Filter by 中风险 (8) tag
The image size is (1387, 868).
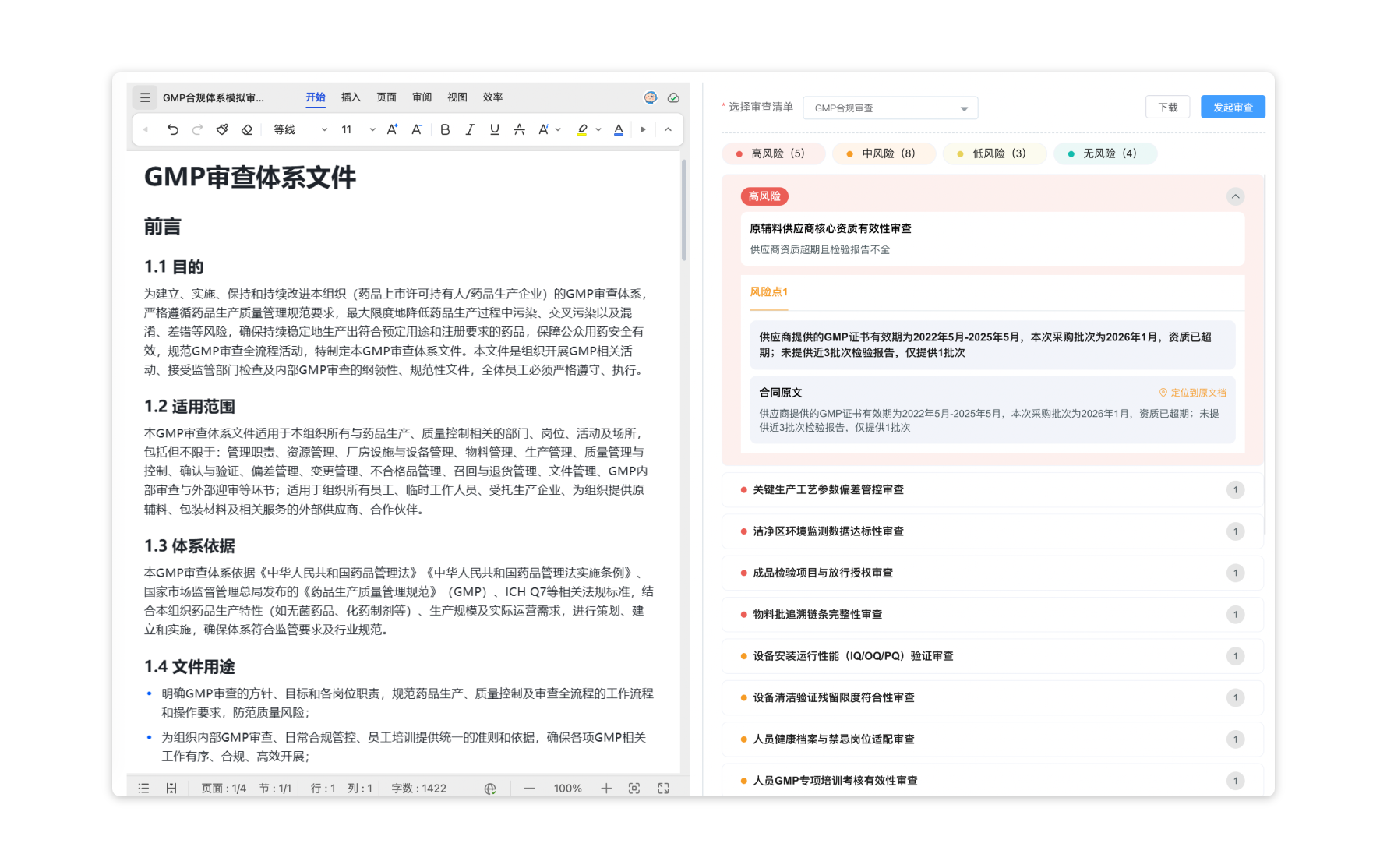(884, 153)
